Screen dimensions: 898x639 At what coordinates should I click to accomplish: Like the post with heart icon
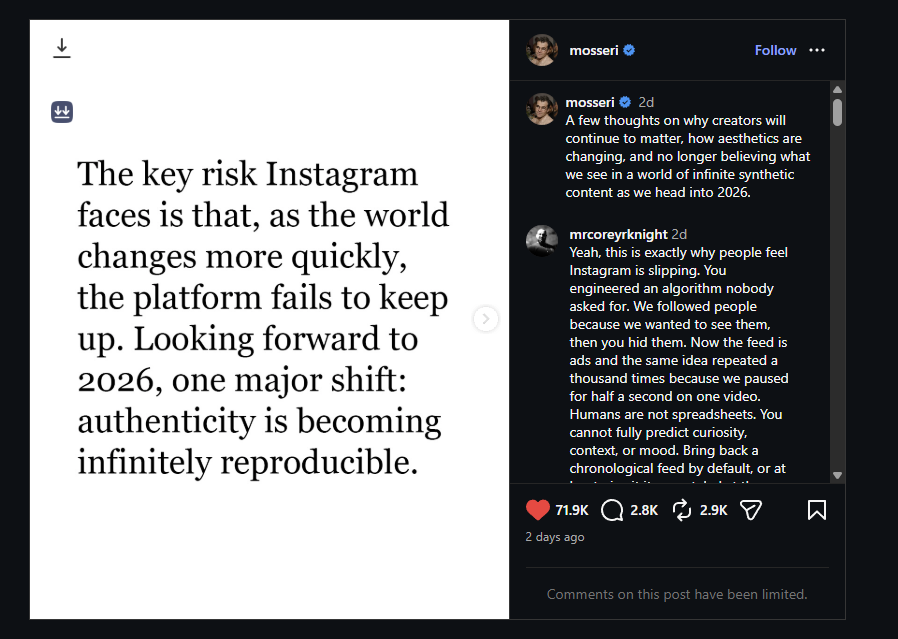point(538,510)
